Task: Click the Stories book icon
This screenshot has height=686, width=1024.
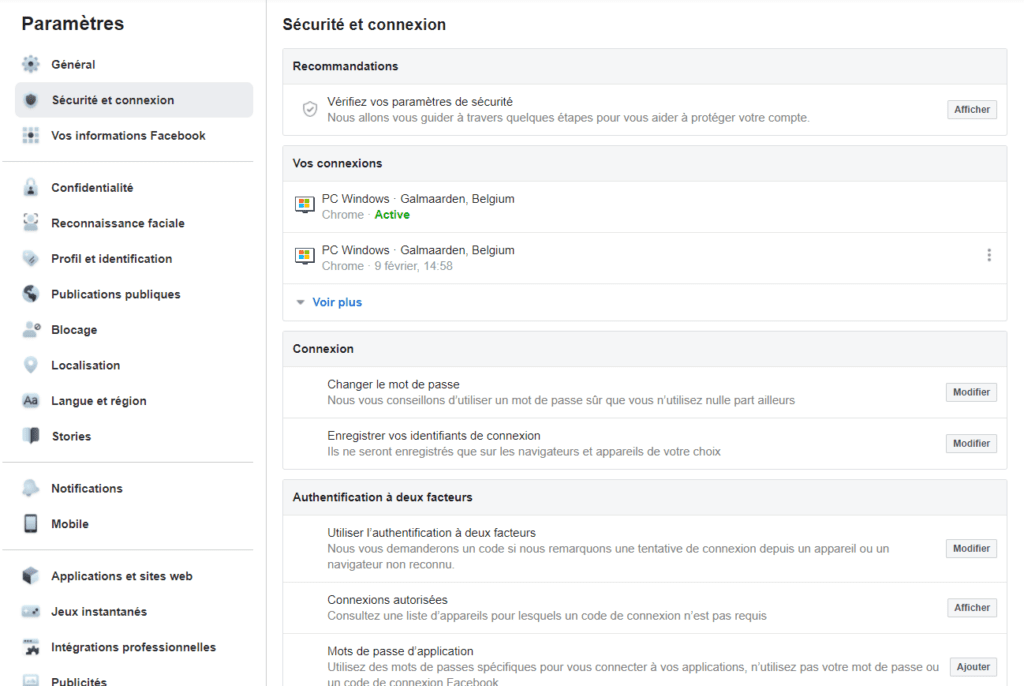Action: (x=31, y=436)
